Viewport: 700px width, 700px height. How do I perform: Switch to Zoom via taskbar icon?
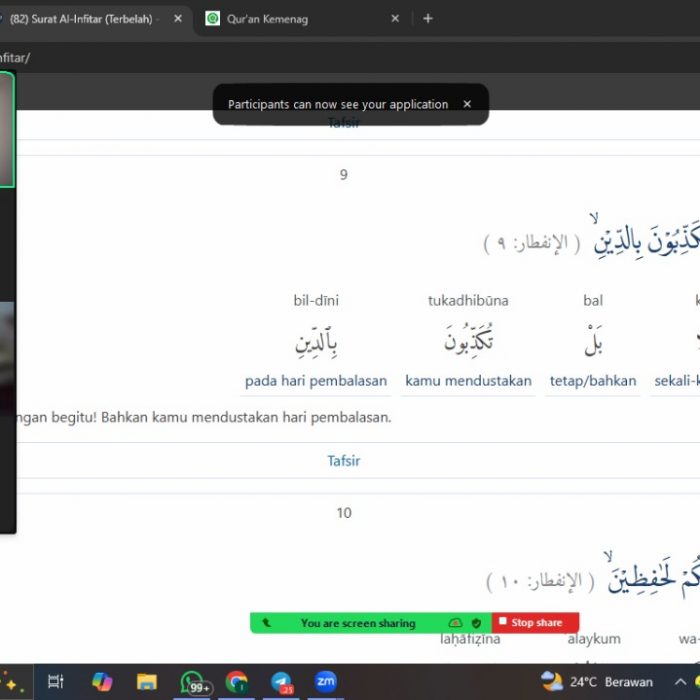(x=325, y=682)
